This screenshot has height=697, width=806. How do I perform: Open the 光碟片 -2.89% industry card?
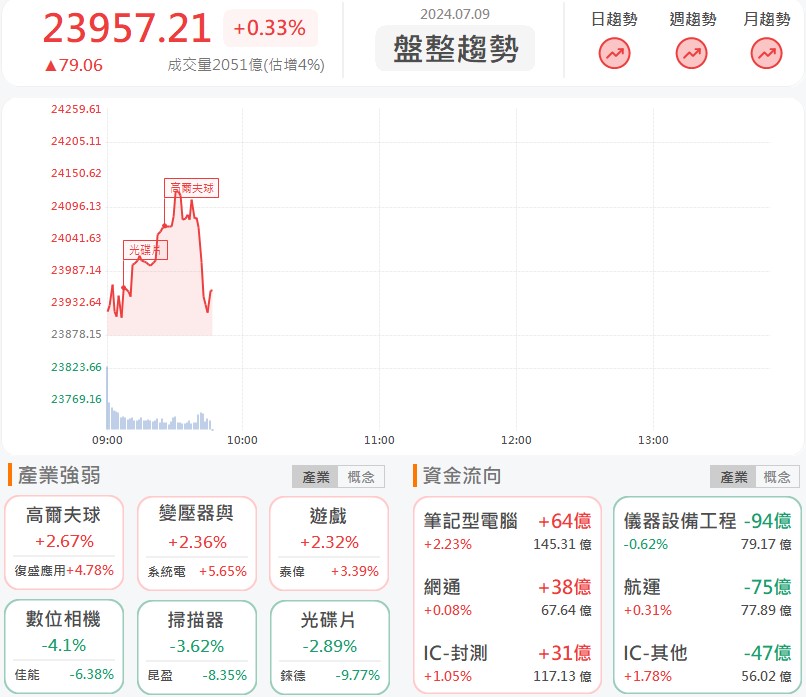pyautogui.click(x=329, y=647)
